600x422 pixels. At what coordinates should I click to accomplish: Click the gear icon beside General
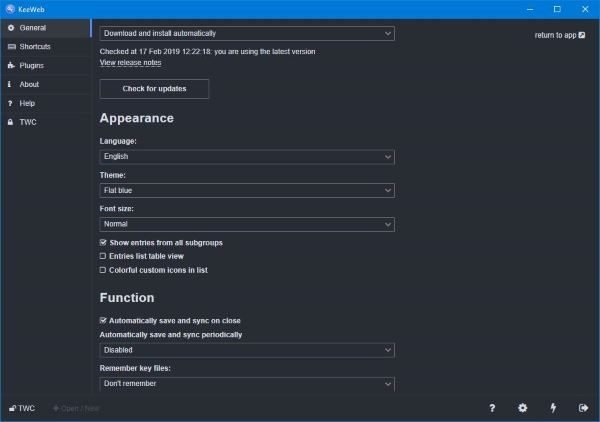click(11, 28)
